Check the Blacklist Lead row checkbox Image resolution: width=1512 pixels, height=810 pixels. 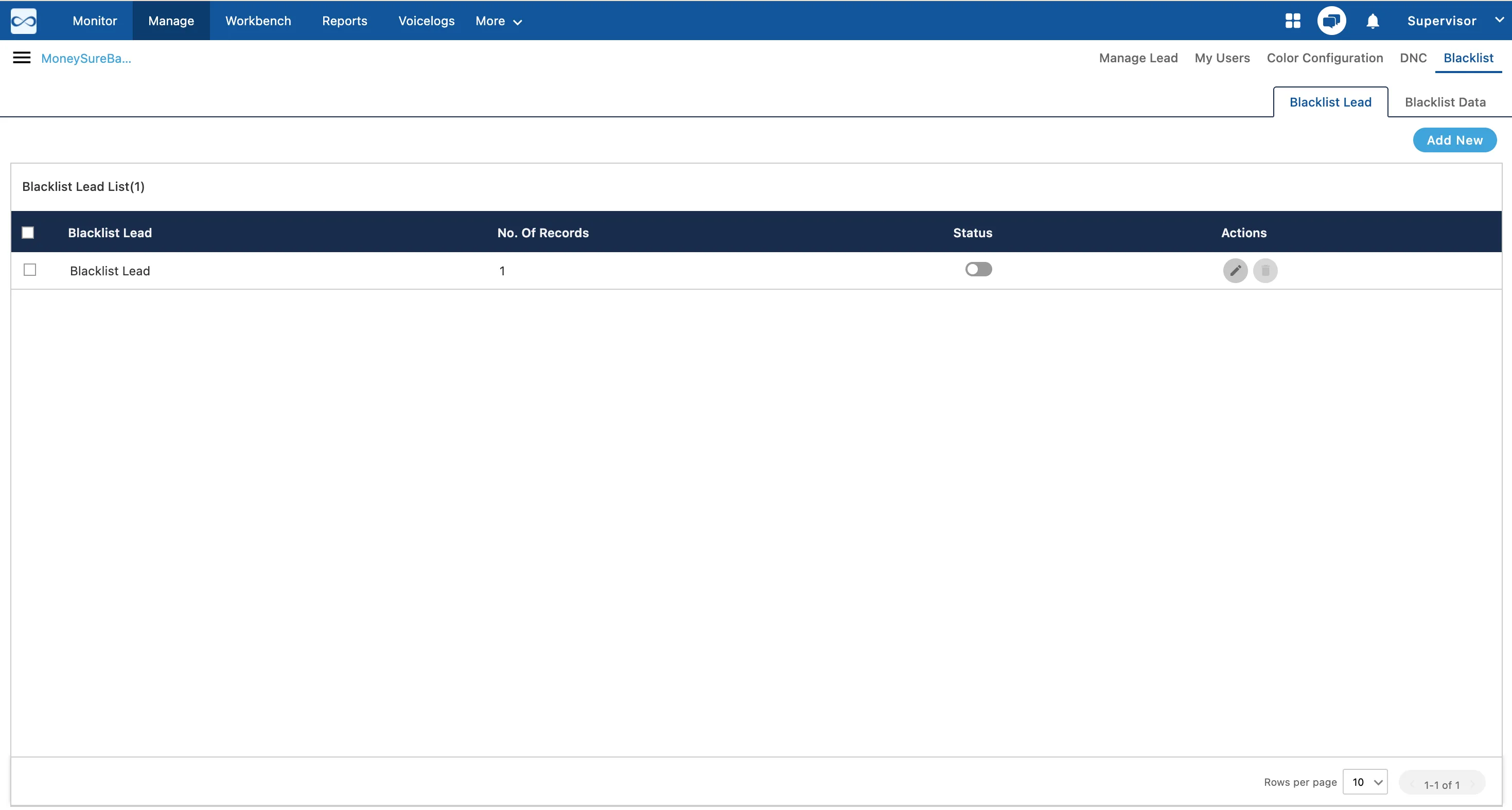pos(30,270)
